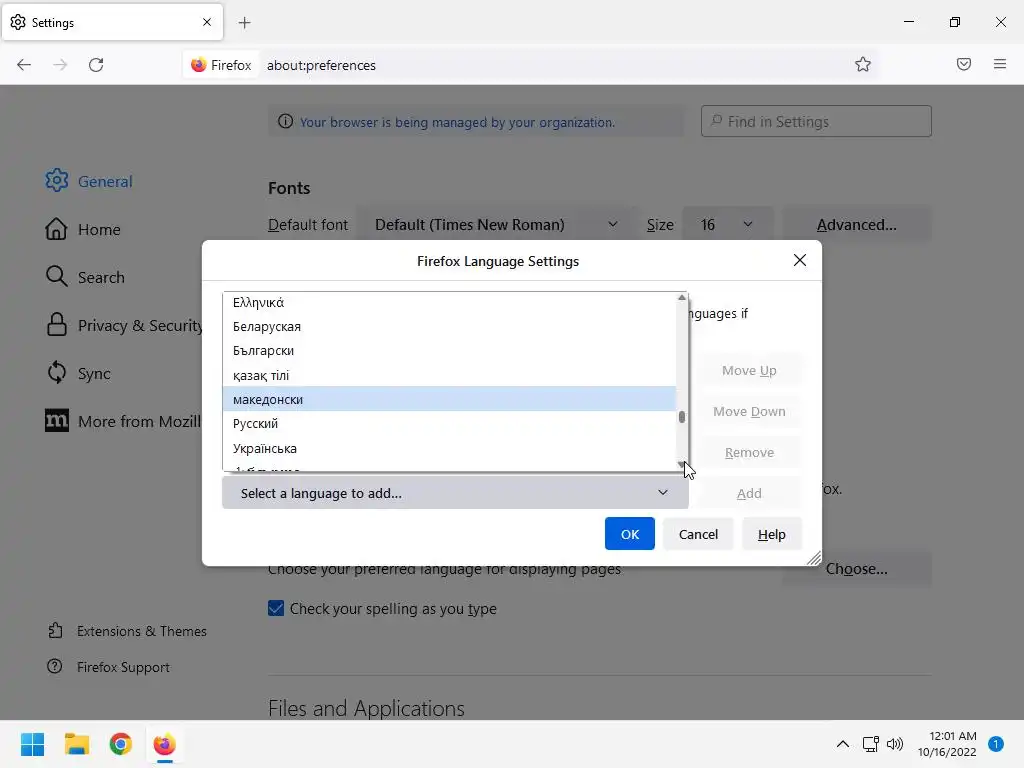The height and width of the screenshot is (768, 1024).
Task: Select Русский in the language list
Action: pos(449,423)
